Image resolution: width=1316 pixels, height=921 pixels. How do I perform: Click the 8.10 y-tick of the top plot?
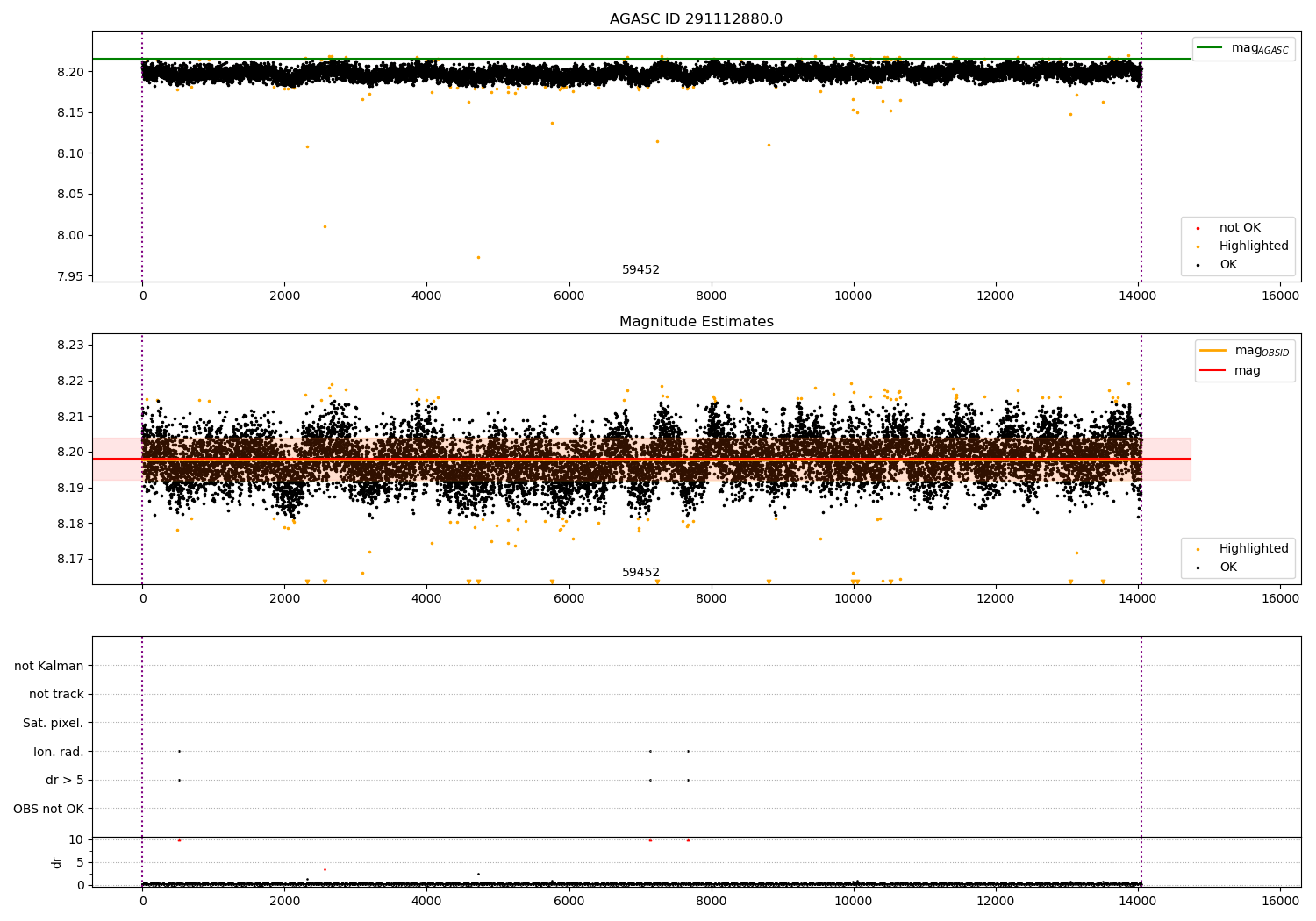[70, 153]
